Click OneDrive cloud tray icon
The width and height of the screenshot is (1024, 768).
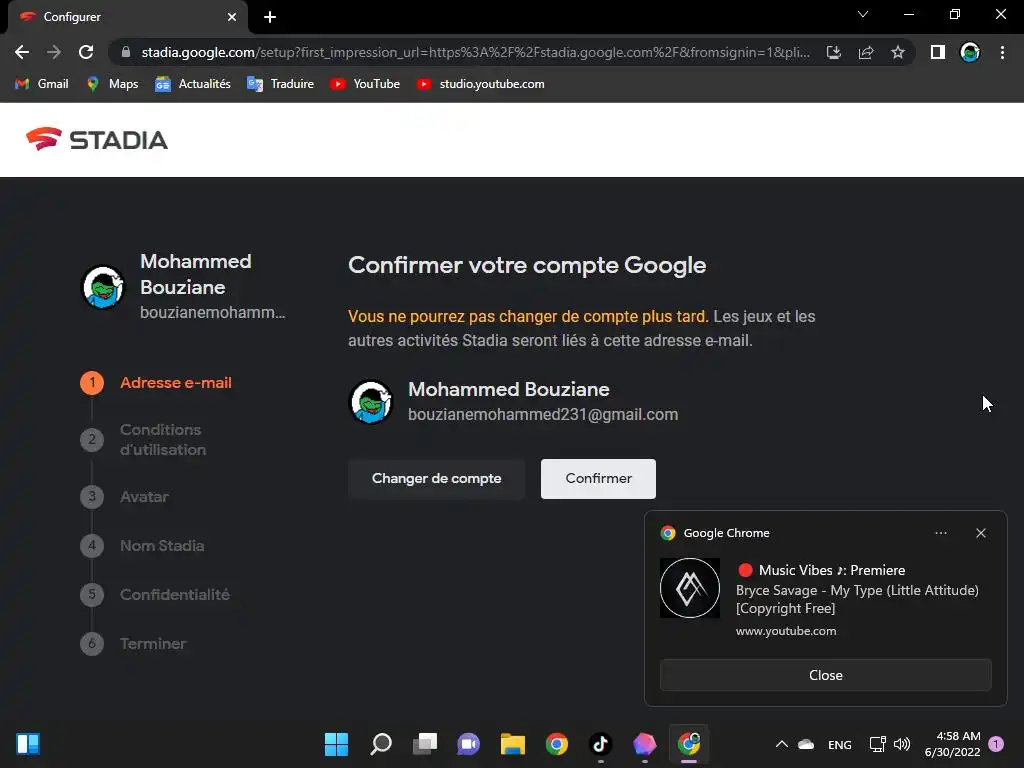coord(807,744)
